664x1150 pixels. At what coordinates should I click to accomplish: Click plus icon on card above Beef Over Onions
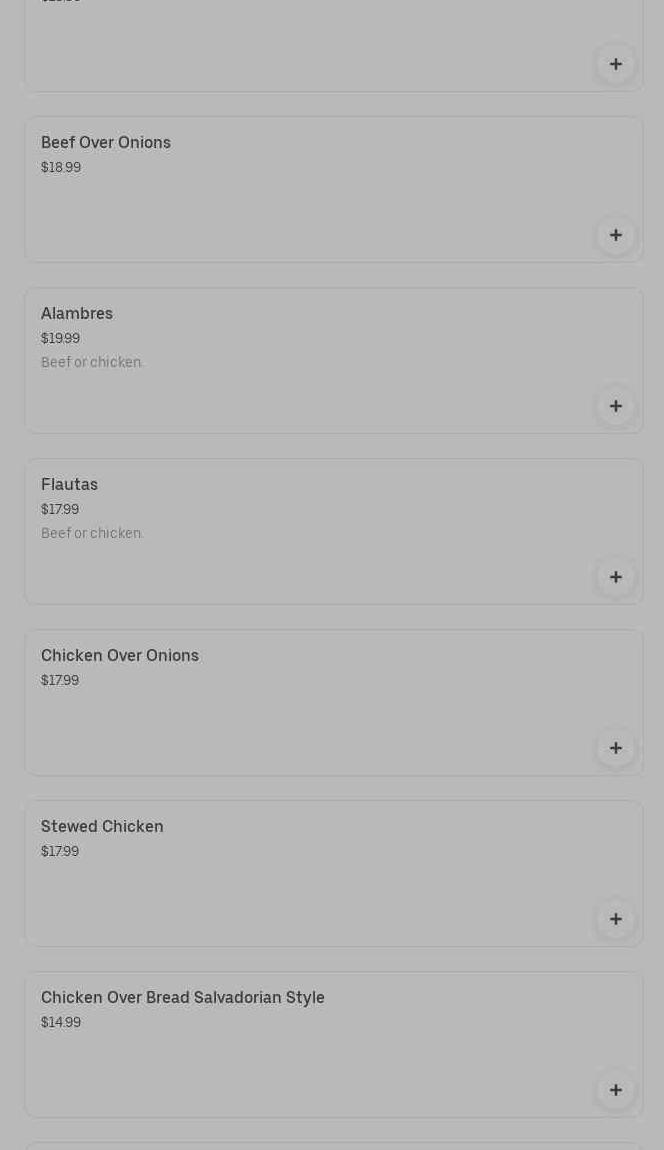coord(616,64)
